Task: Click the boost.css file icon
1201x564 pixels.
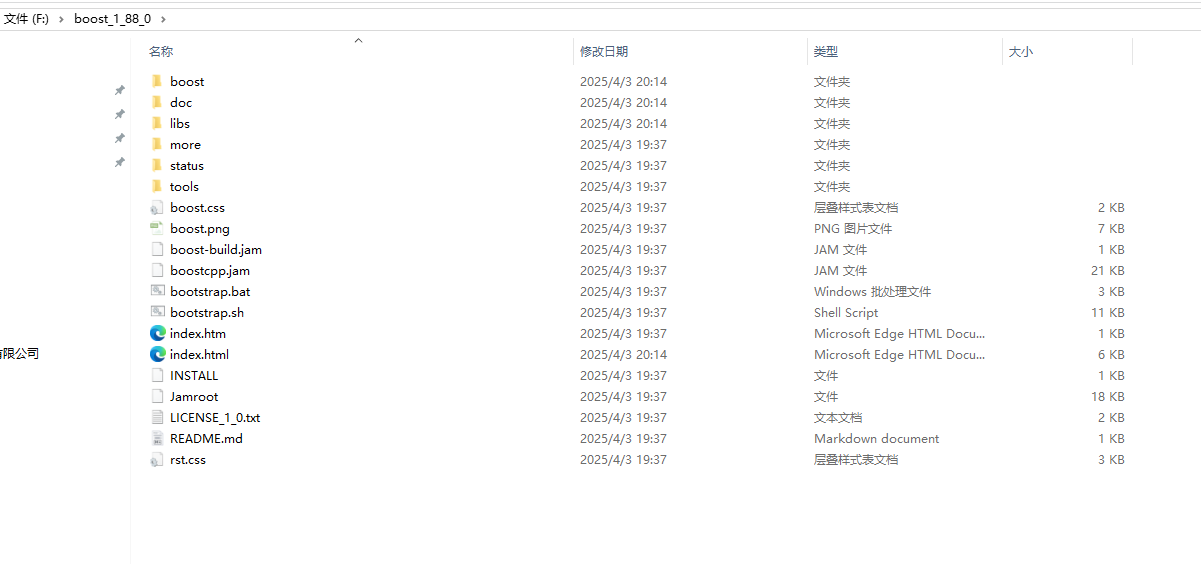Action: [157, 208]
